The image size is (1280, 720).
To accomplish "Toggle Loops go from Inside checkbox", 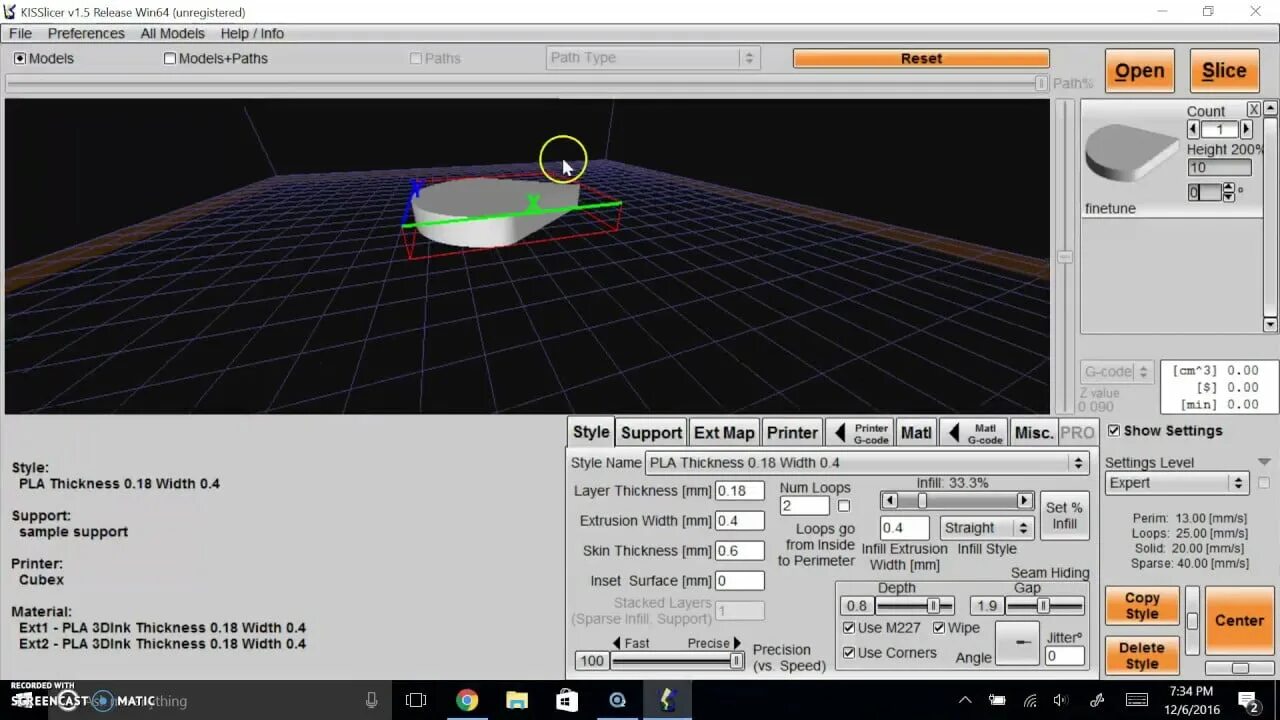I will [844, 506].
